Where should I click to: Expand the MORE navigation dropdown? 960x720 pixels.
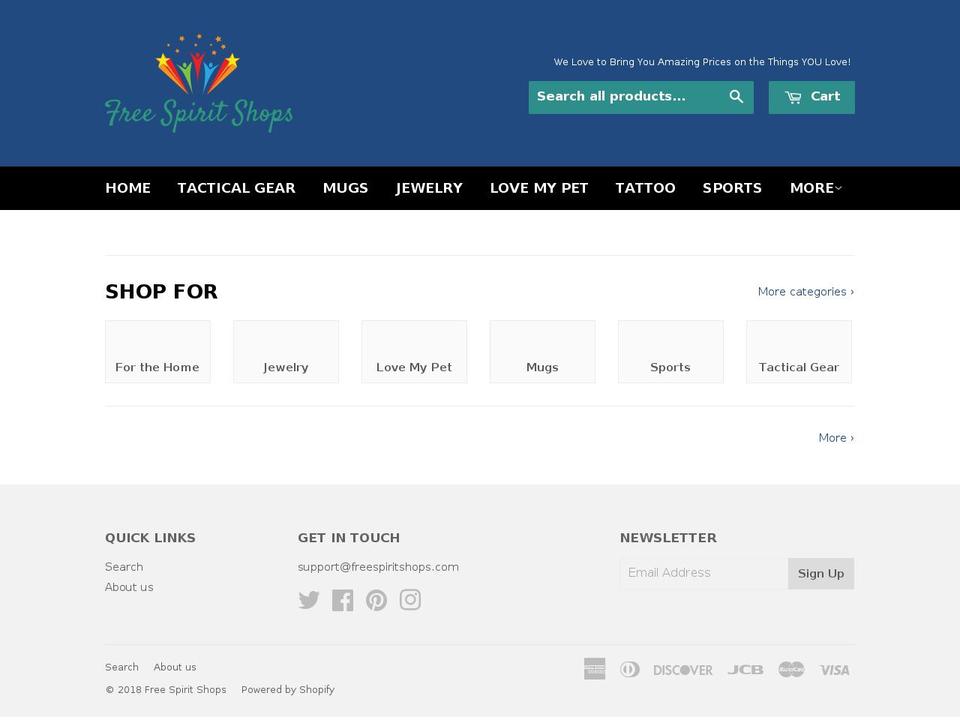point(816,188)
